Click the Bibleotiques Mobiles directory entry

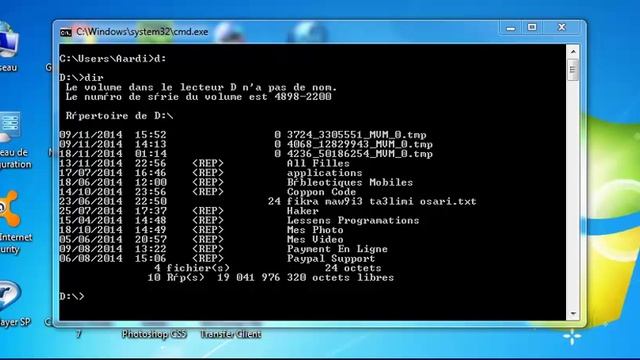[236, 182]
